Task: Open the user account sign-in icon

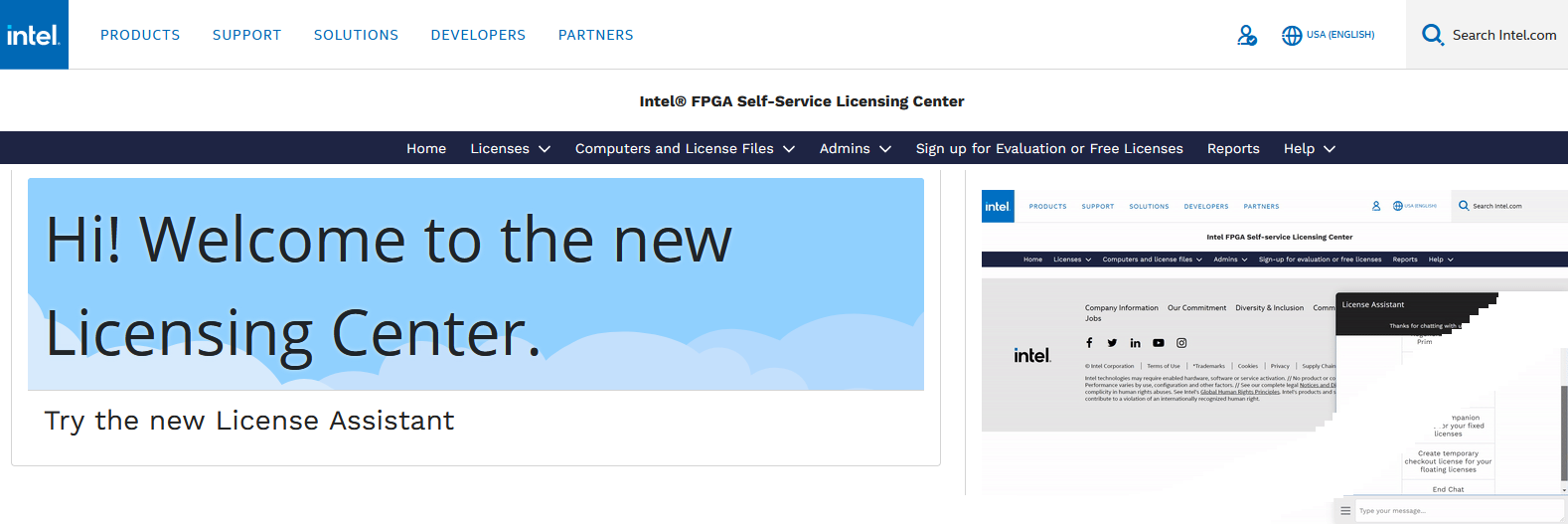Action: click(x=1246, y=35)
